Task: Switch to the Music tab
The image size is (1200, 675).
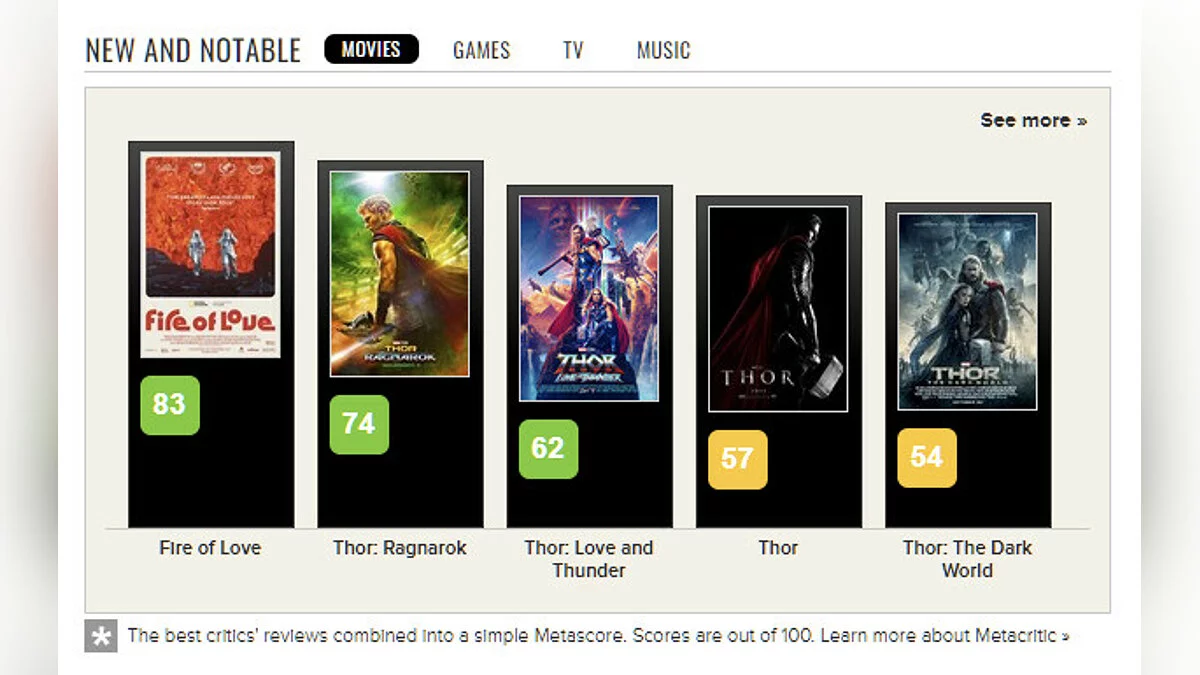Action: tap(663, 50)
